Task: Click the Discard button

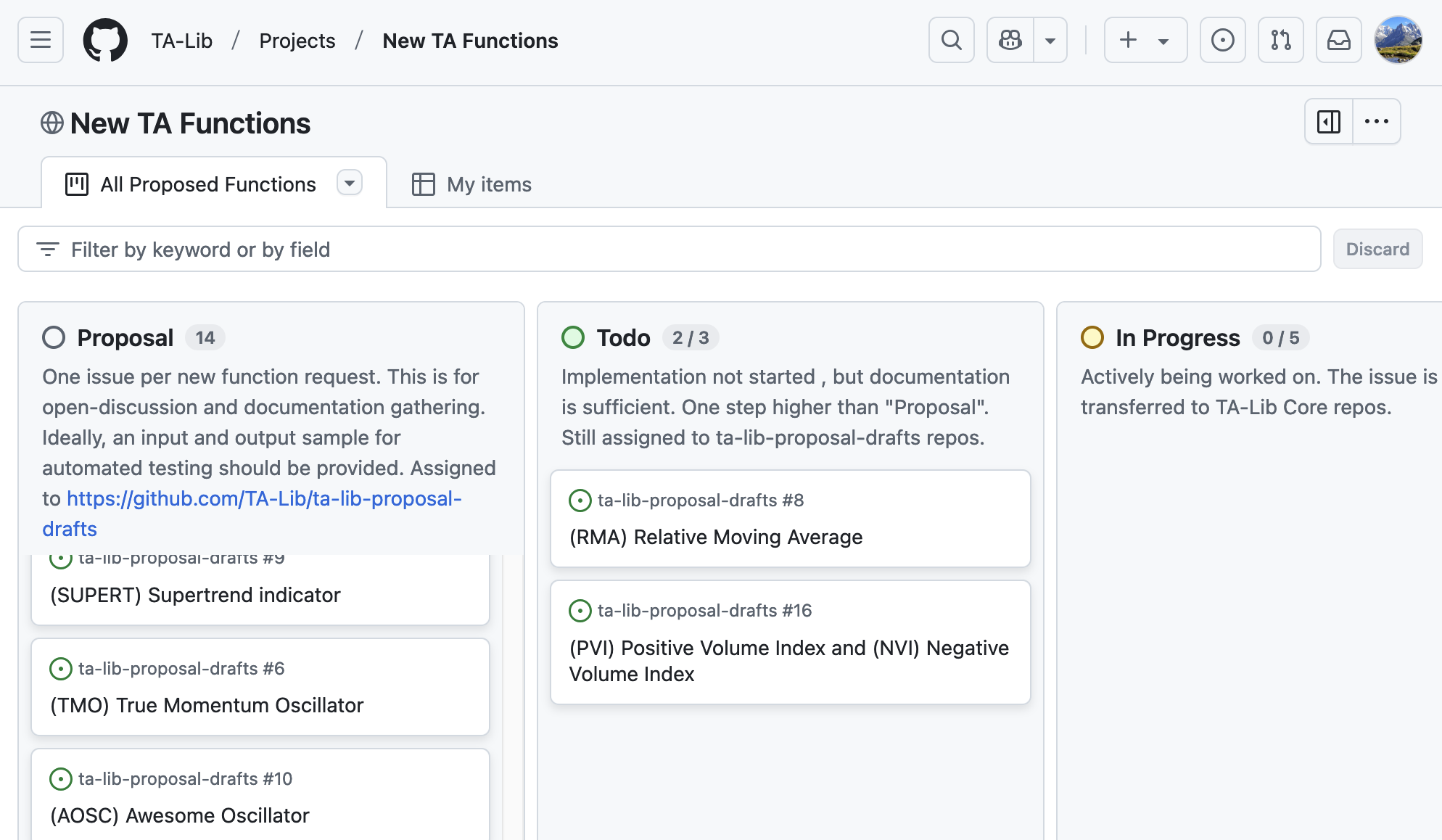Action: (x=1377, y=250)
